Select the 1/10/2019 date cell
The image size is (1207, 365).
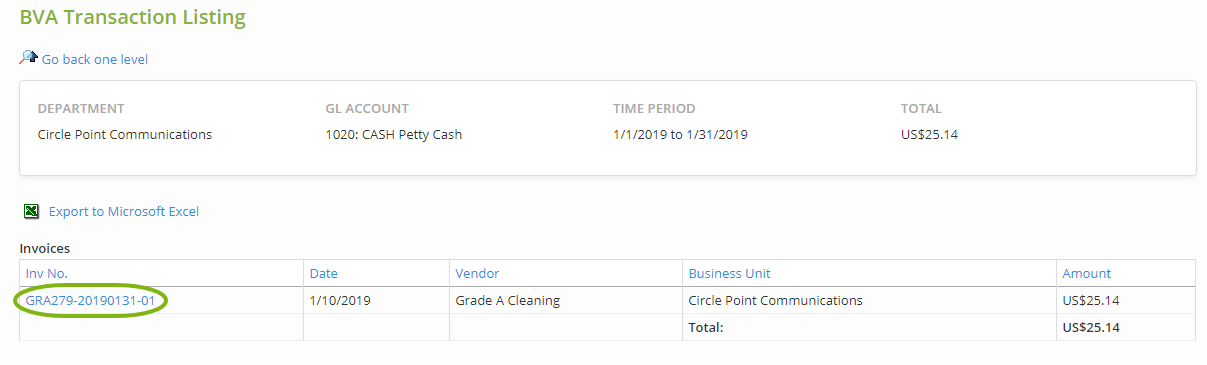377,300
